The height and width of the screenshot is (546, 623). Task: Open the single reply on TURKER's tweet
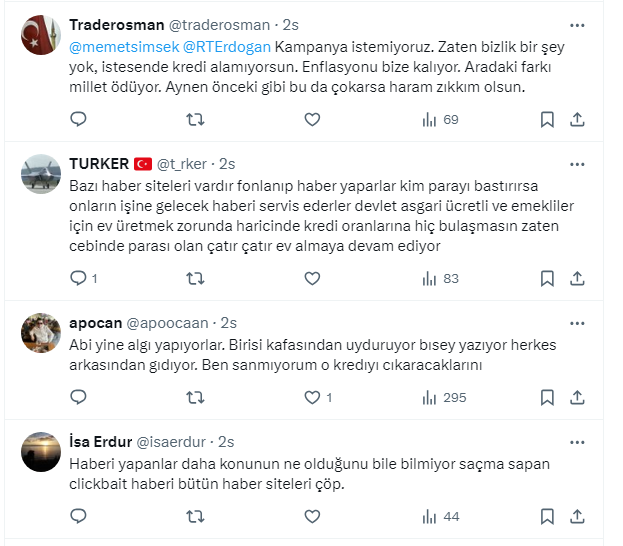coord(83,279)
